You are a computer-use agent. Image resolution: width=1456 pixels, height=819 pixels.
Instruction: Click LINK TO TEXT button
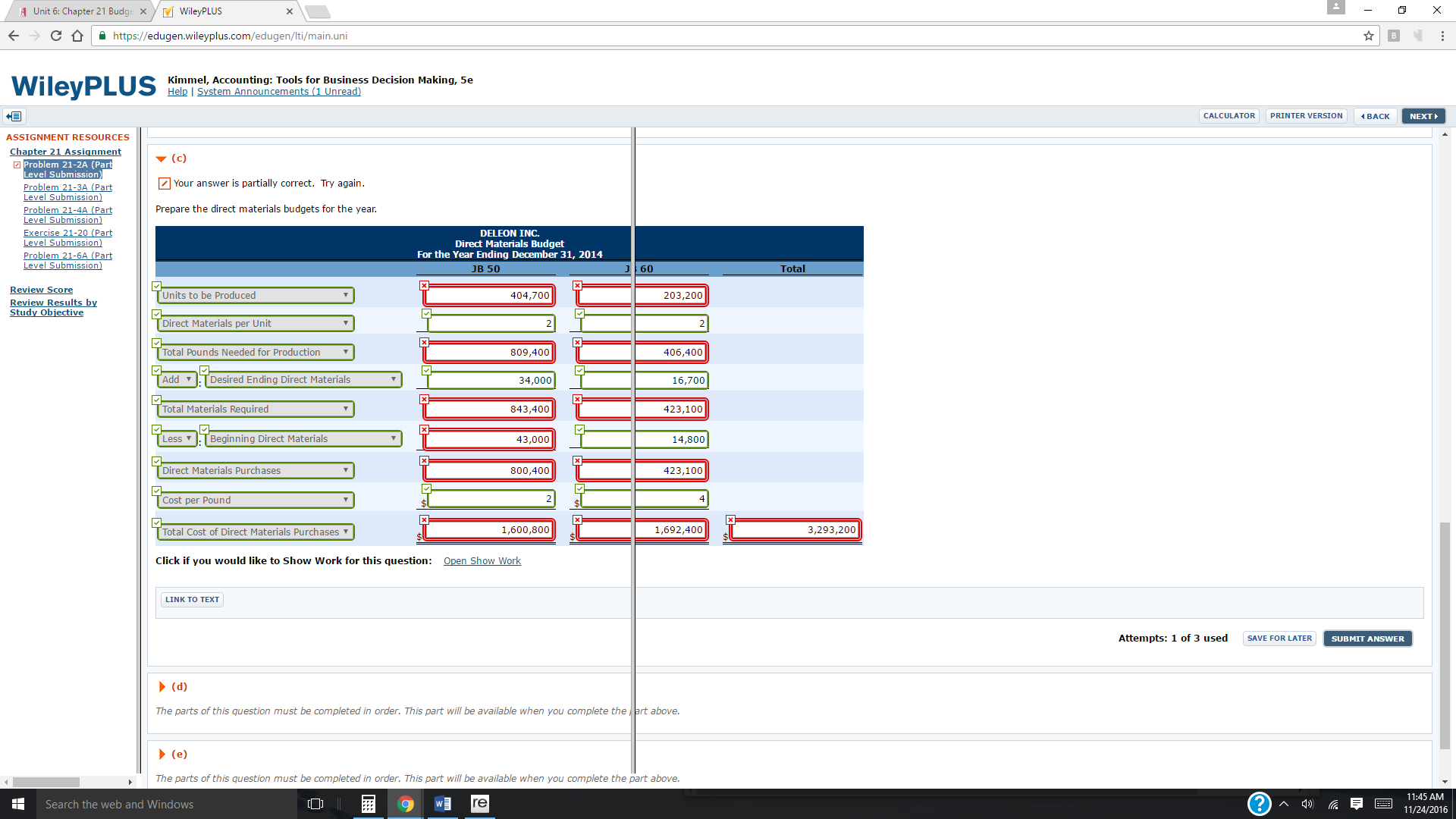[x=192, y=600]
